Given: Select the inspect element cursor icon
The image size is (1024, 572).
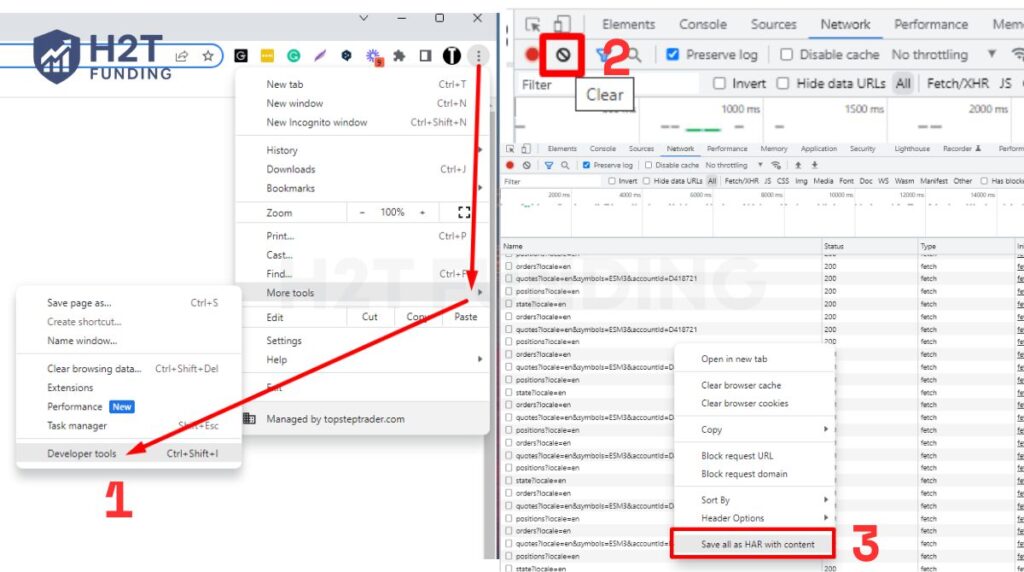Looking at the screenshot, I should click(533, 25).
